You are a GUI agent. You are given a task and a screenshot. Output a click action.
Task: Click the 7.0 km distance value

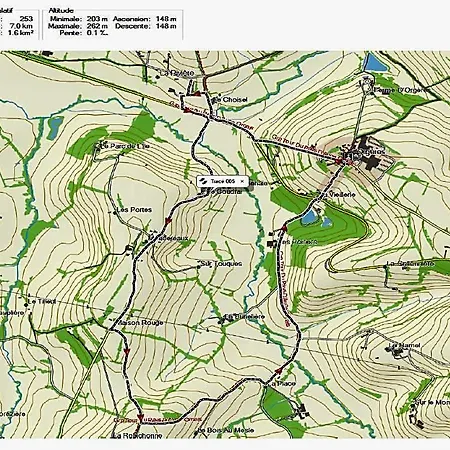coord(21,26)
